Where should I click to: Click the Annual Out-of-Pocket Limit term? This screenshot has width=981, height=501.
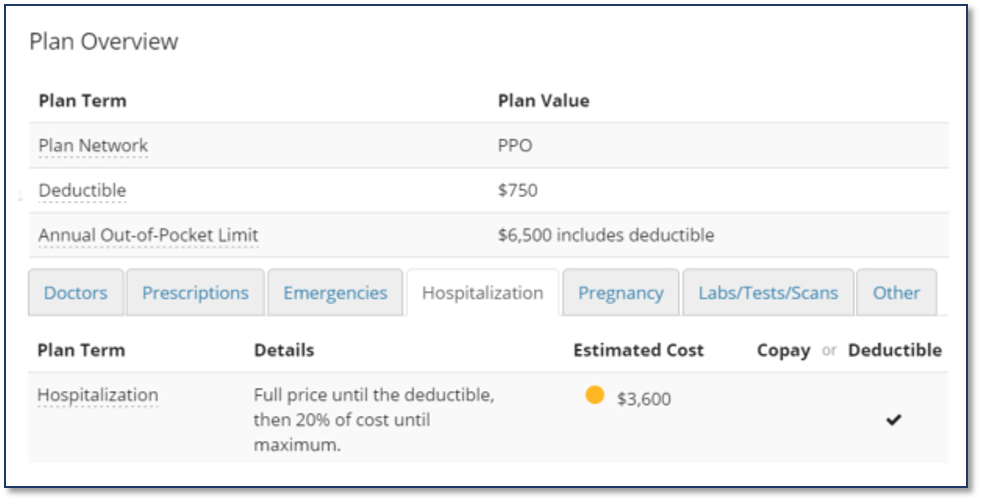(x=148, y=236)
